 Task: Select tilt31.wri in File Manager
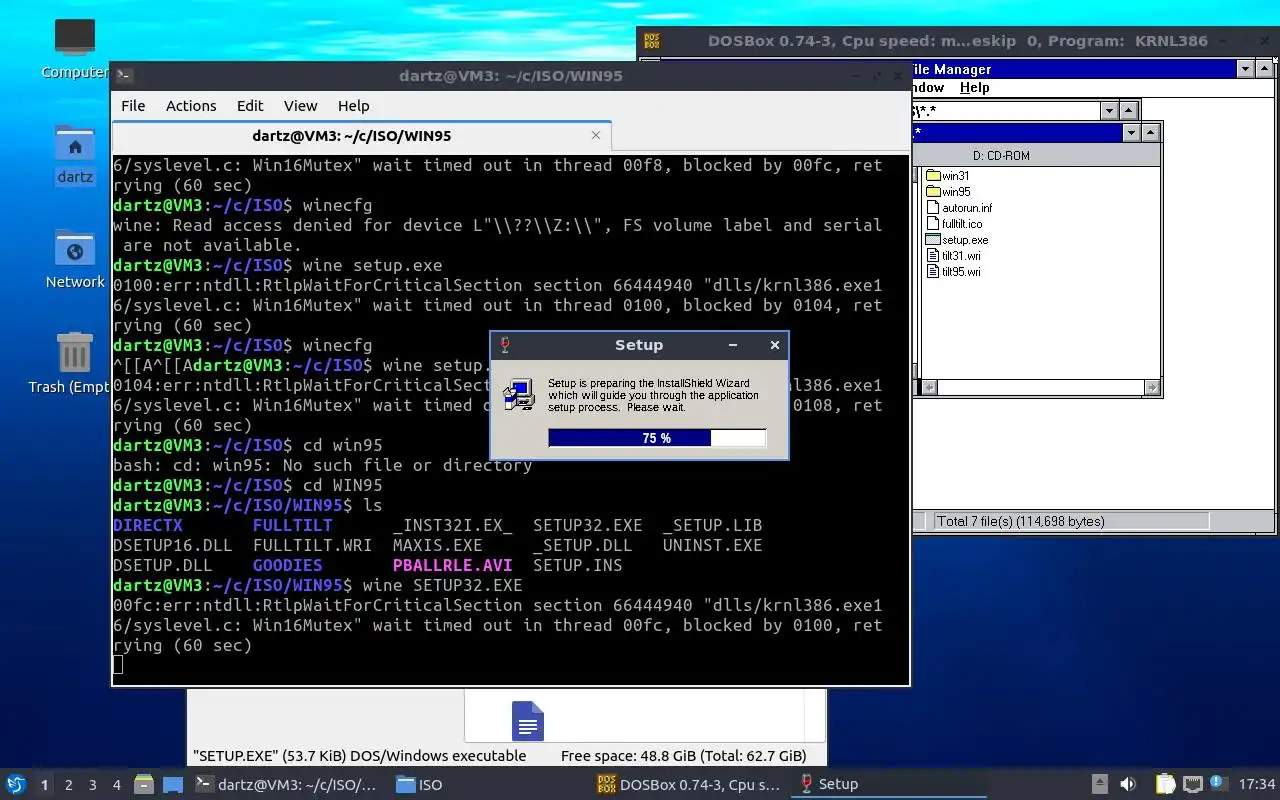(953, 256)
